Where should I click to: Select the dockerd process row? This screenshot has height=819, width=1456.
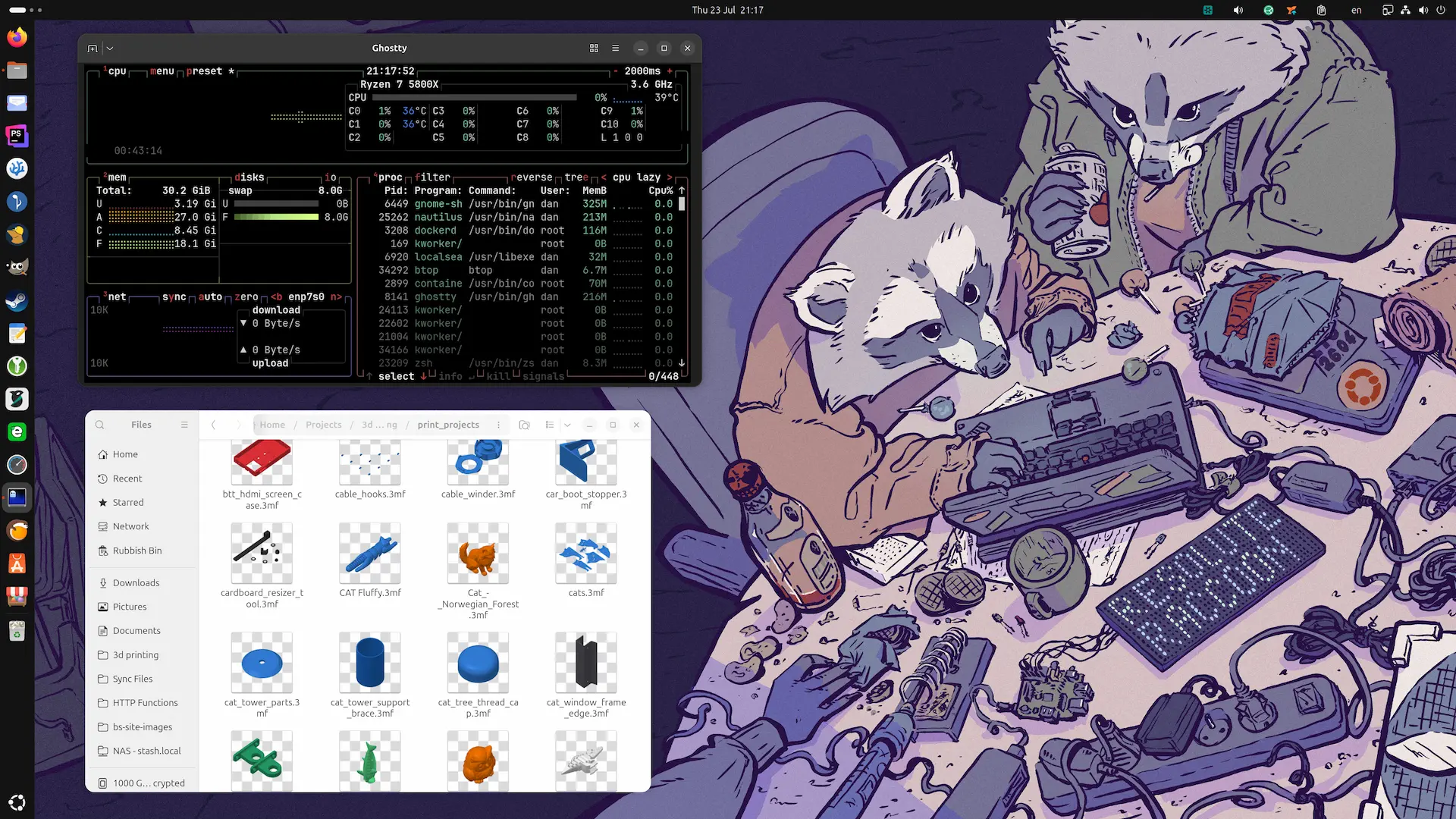(x=524, y=231)
